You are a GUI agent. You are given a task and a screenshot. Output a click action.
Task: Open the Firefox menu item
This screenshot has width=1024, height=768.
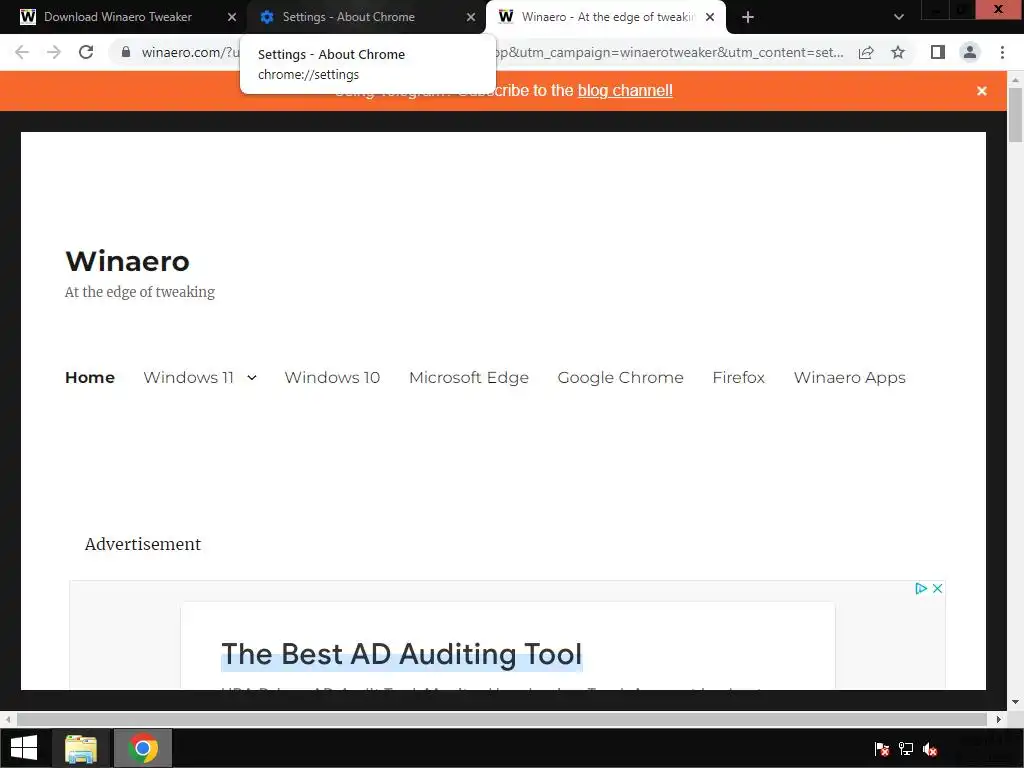coord(739,377)
